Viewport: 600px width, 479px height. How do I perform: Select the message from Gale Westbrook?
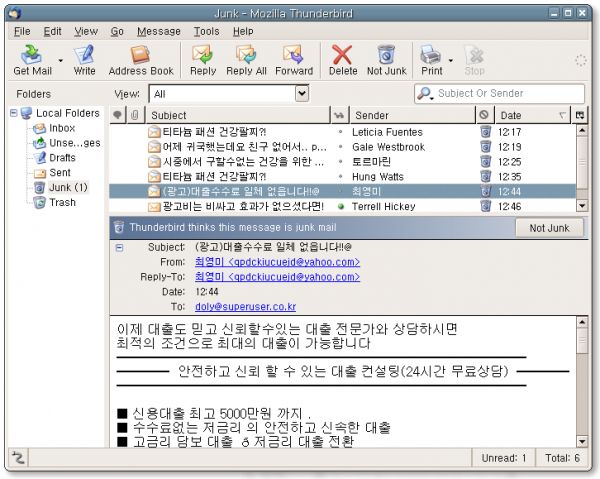[x=342, y=147]
